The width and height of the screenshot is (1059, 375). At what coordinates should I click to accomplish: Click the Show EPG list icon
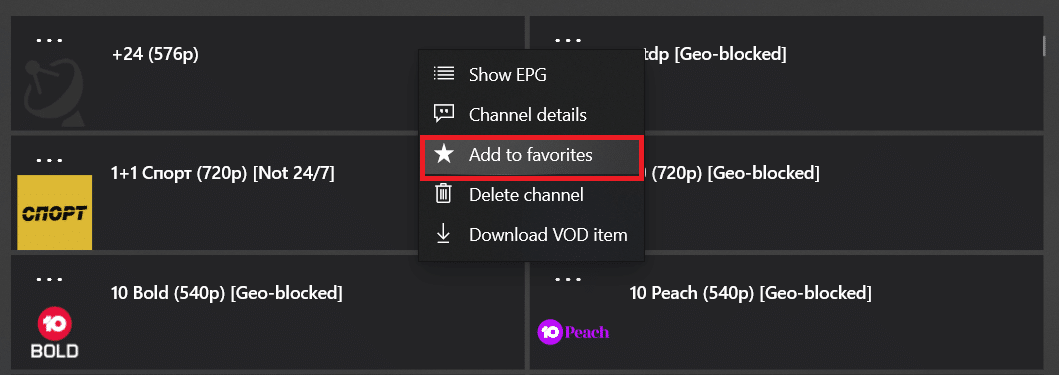(x=444, y=74)
